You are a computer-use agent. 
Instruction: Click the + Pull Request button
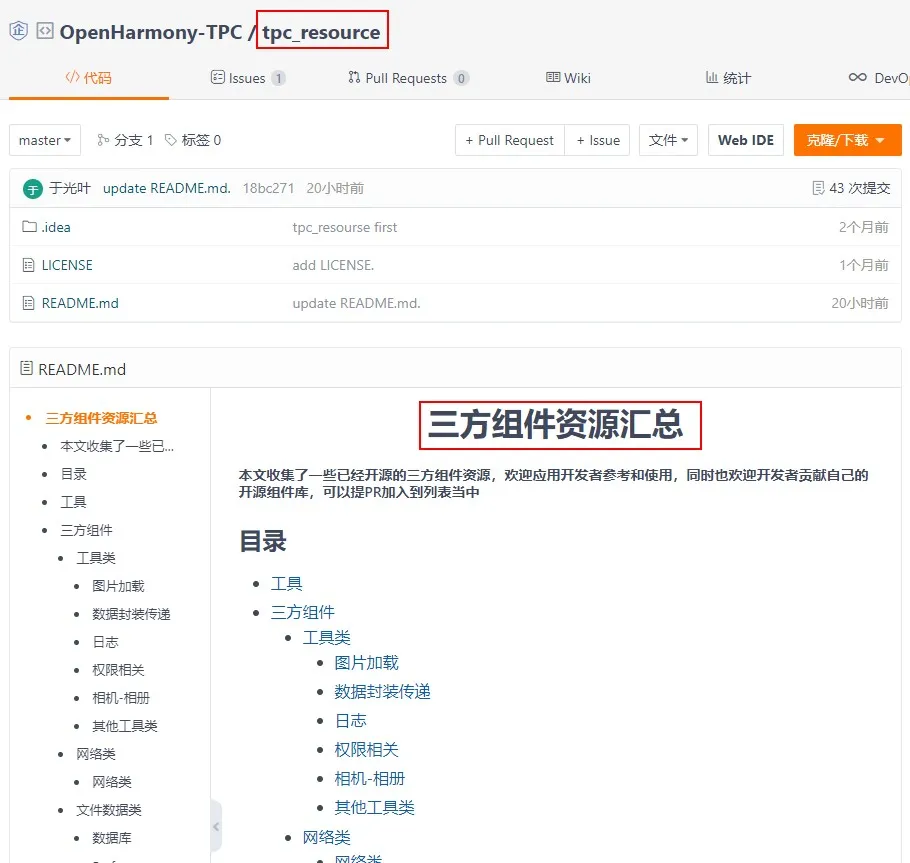point(510,140)
